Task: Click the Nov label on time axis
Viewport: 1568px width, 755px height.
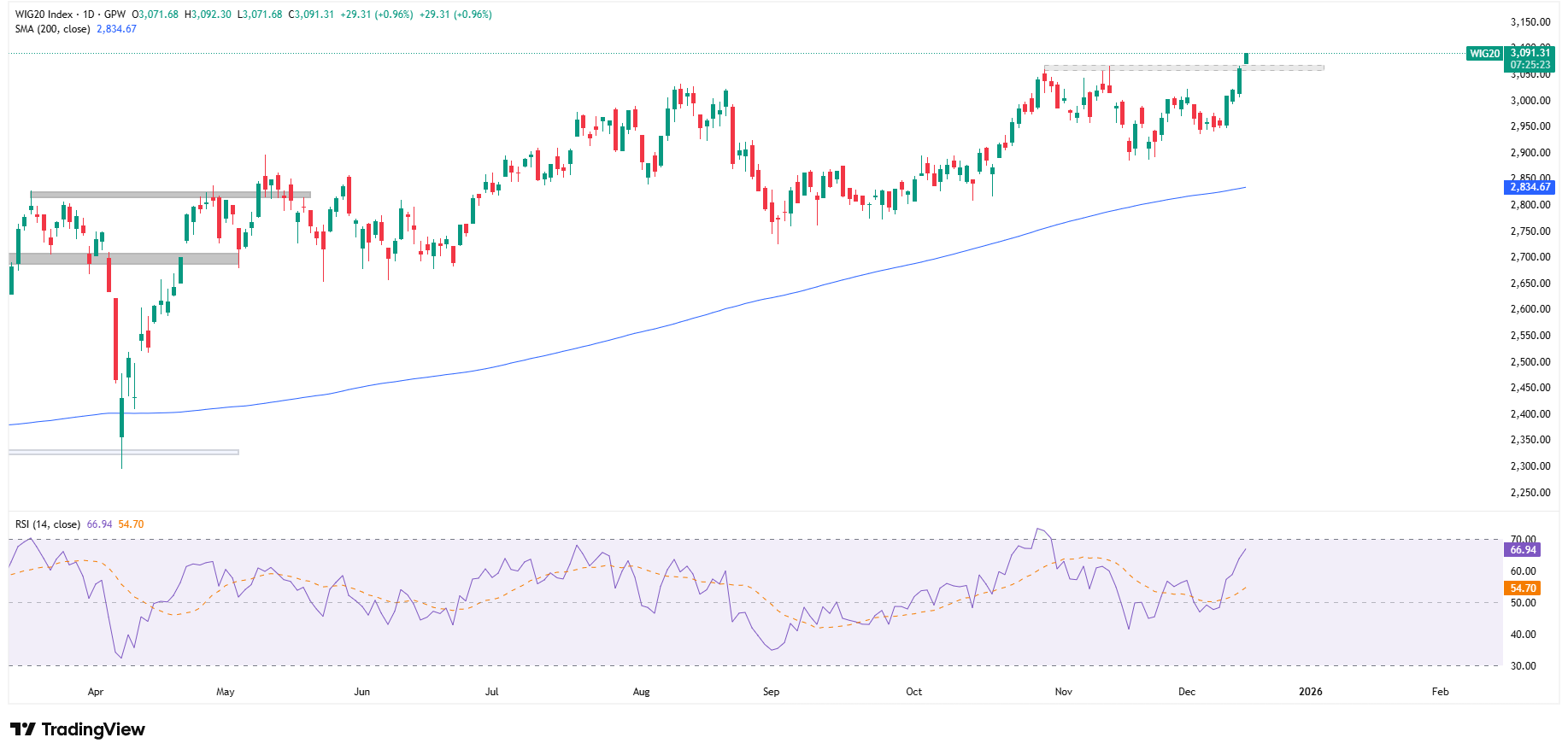Action: pos(1063,692)
